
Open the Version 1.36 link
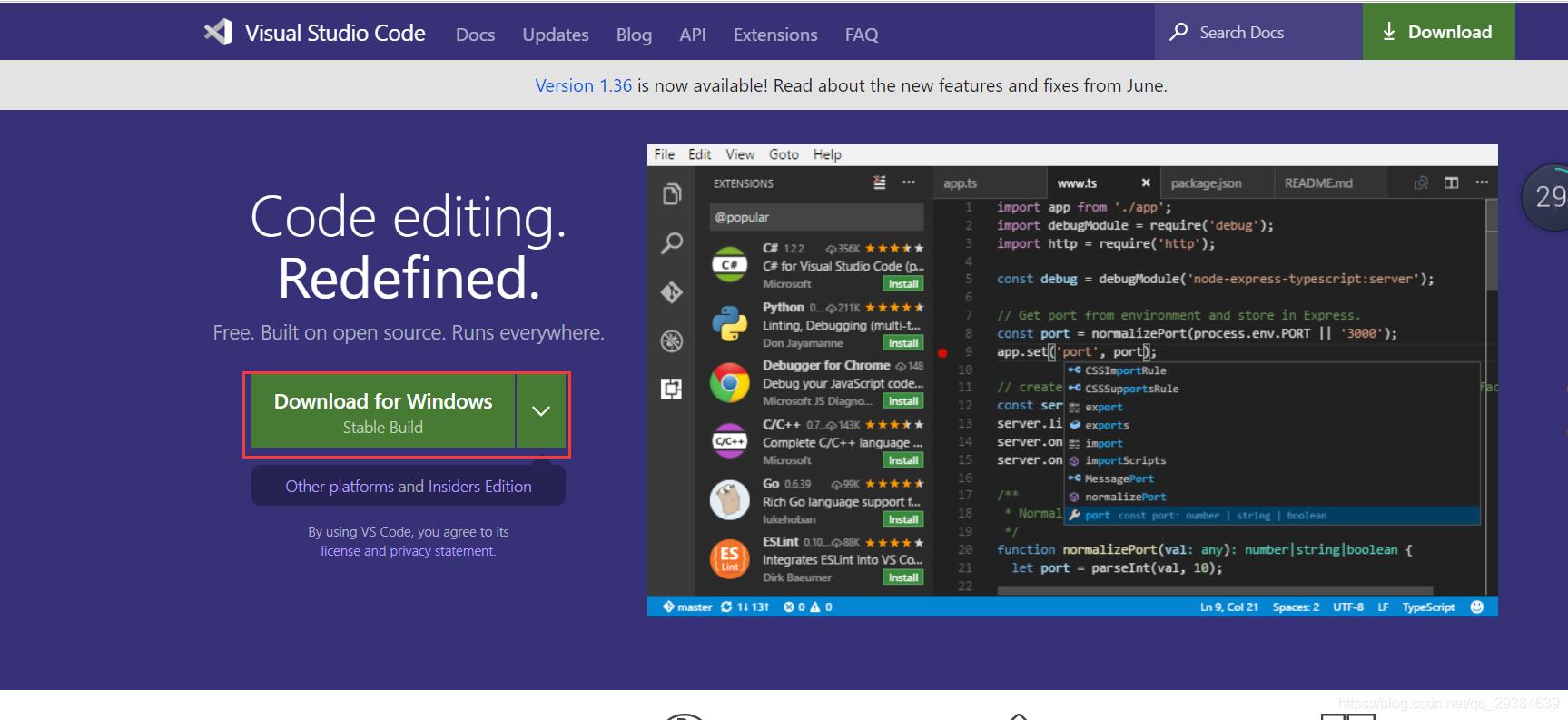(x=583, y=85)
